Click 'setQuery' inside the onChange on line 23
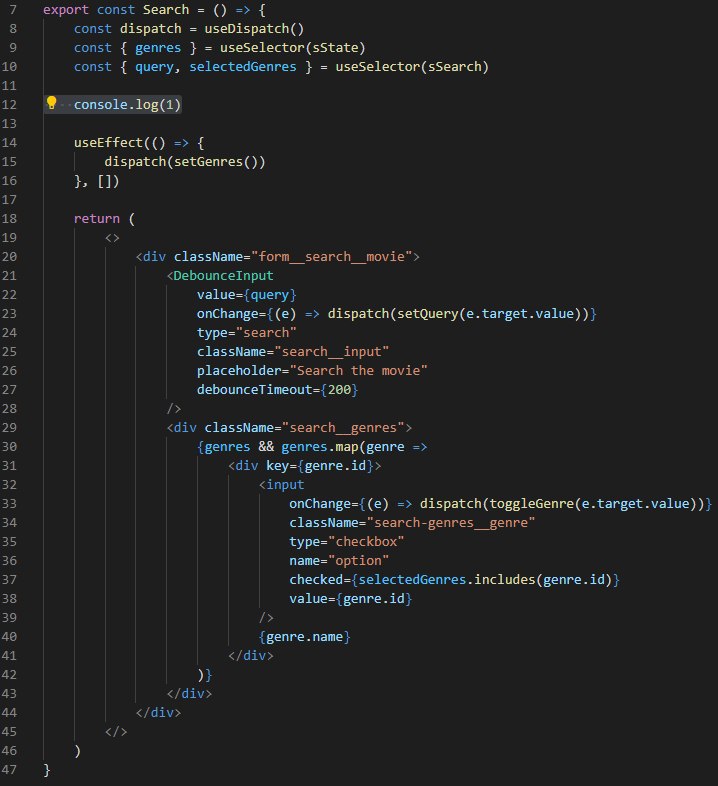This screenshot has width=718, height=786. pyautogui.click(x=427, y=314)
